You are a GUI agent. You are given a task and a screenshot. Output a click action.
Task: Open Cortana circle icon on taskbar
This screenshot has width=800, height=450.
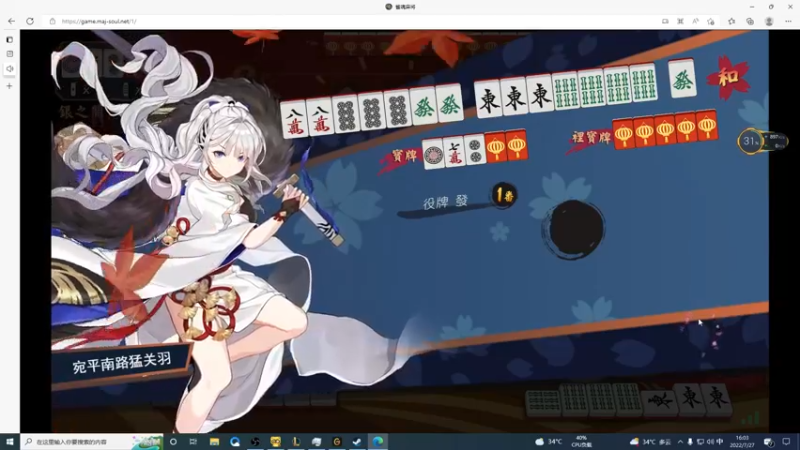pos(173,442)
